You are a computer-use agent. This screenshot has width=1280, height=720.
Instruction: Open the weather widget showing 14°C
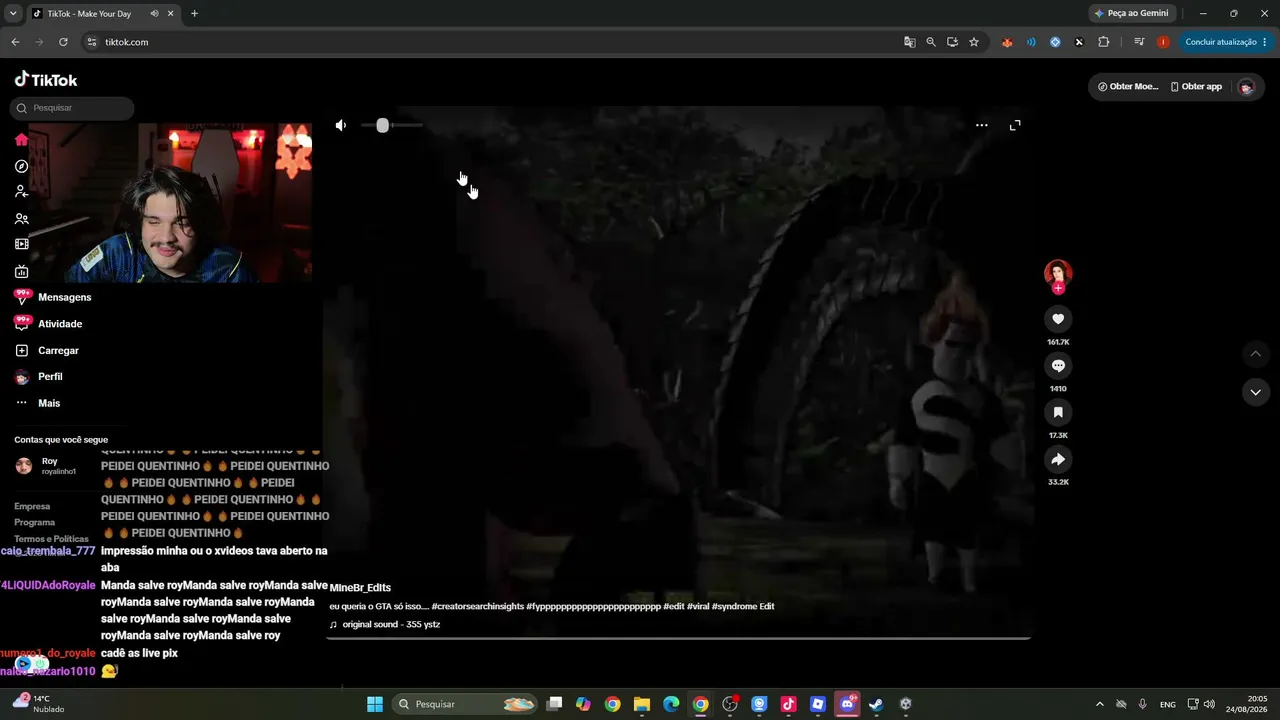point(40,704)
